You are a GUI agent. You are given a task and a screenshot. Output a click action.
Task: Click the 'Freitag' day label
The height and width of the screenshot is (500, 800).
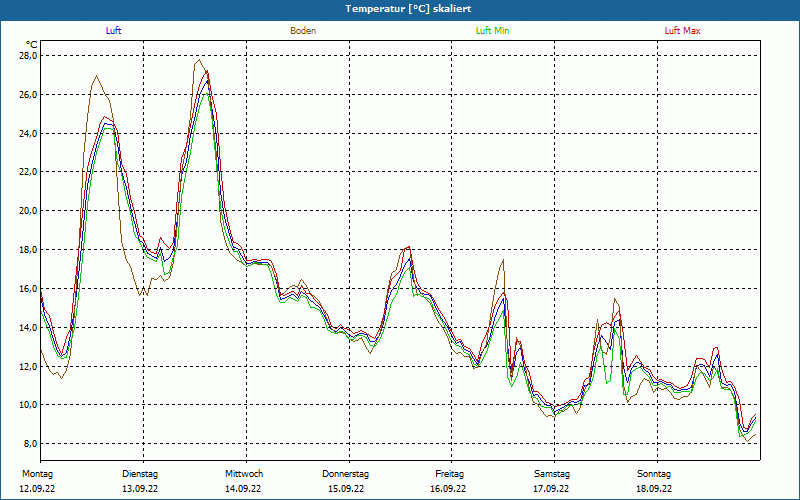[449, 474]
